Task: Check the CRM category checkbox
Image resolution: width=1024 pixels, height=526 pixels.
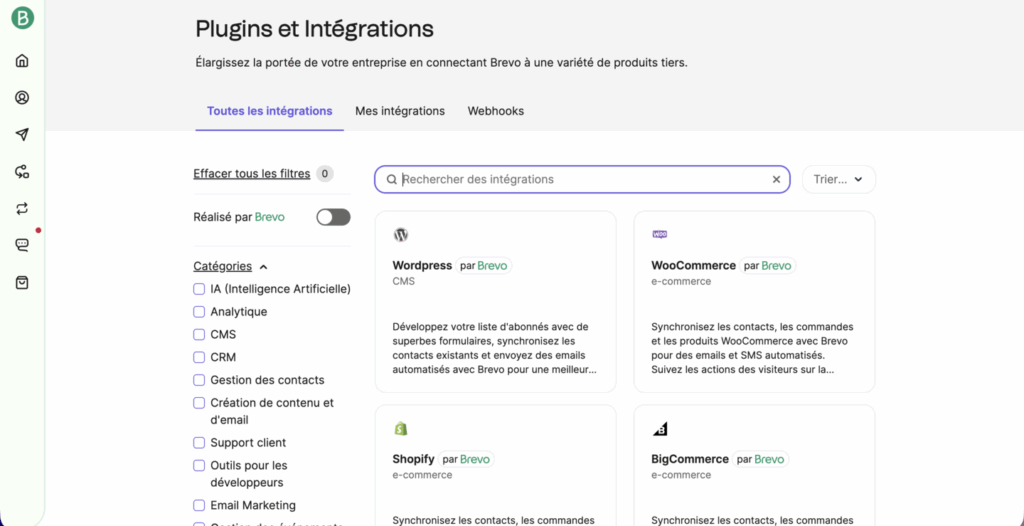Action: point(199,357)
